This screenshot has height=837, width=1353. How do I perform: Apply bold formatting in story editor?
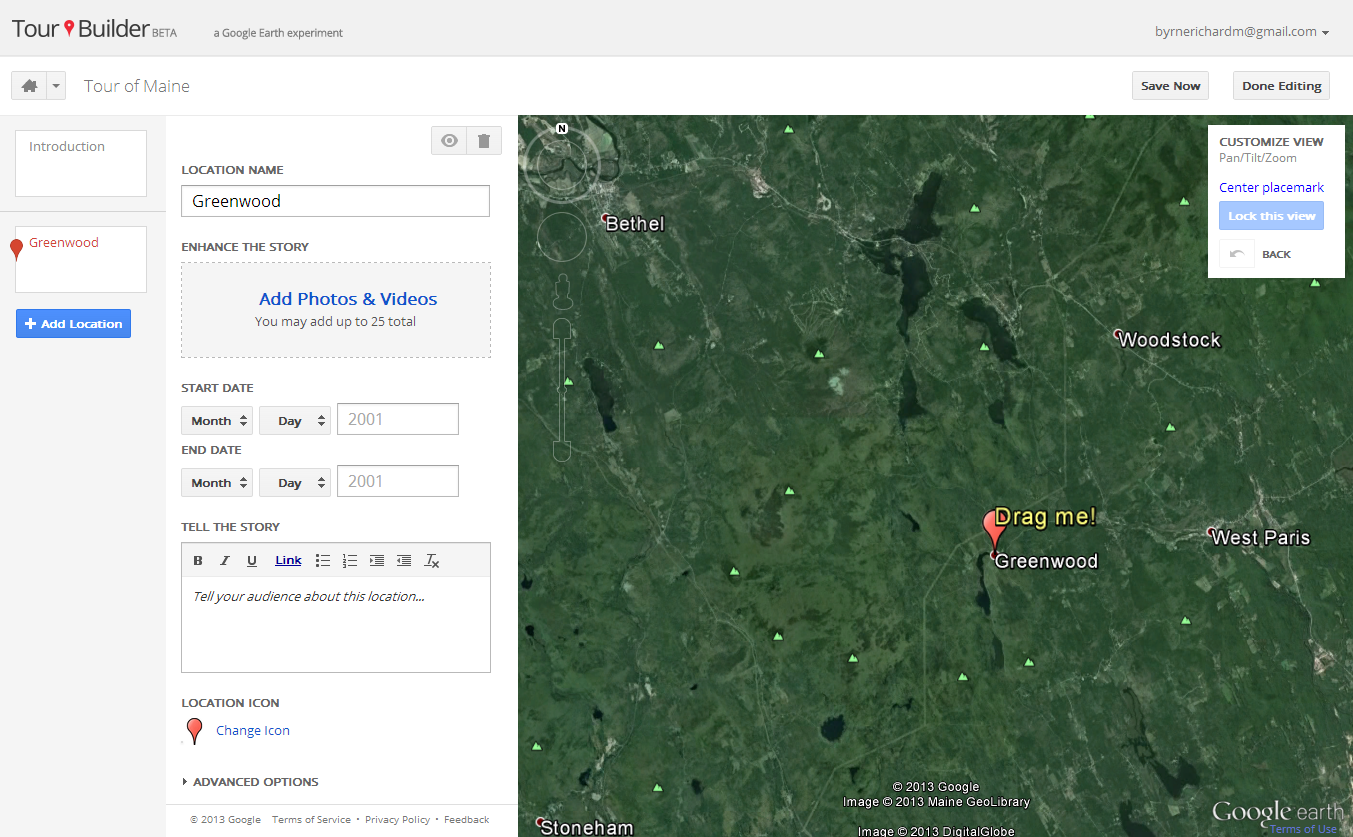[x=198, y=561]
